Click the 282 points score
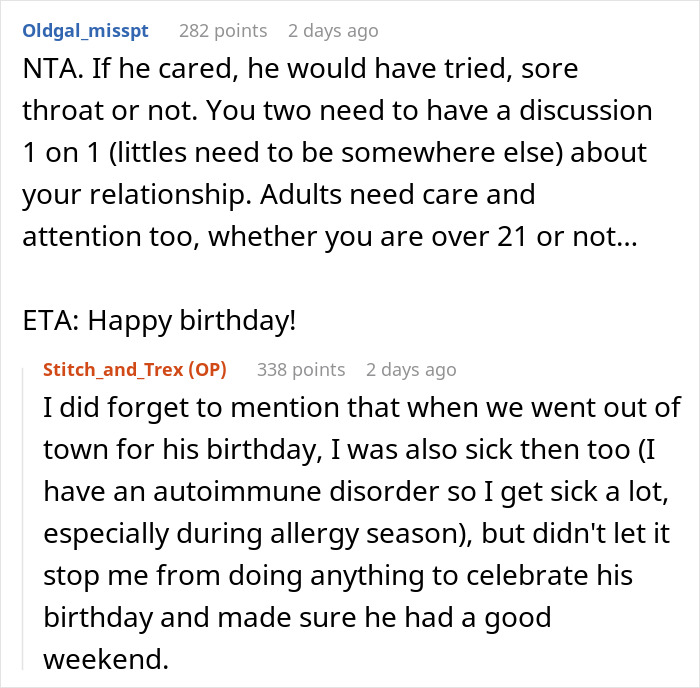700x688 pixels. 222,30
